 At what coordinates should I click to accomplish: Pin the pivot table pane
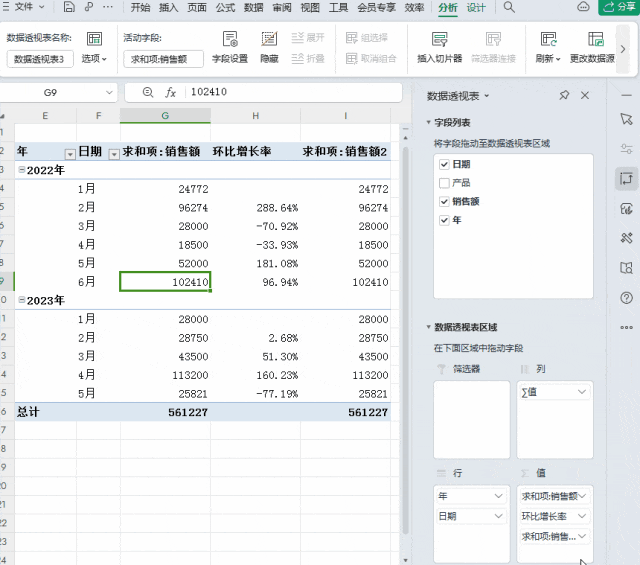tap(564, 96)
